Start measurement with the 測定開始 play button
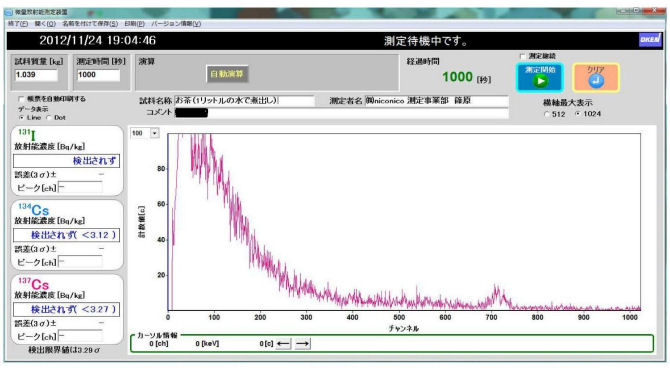The image size is (670, 368). tap(540, 77)
